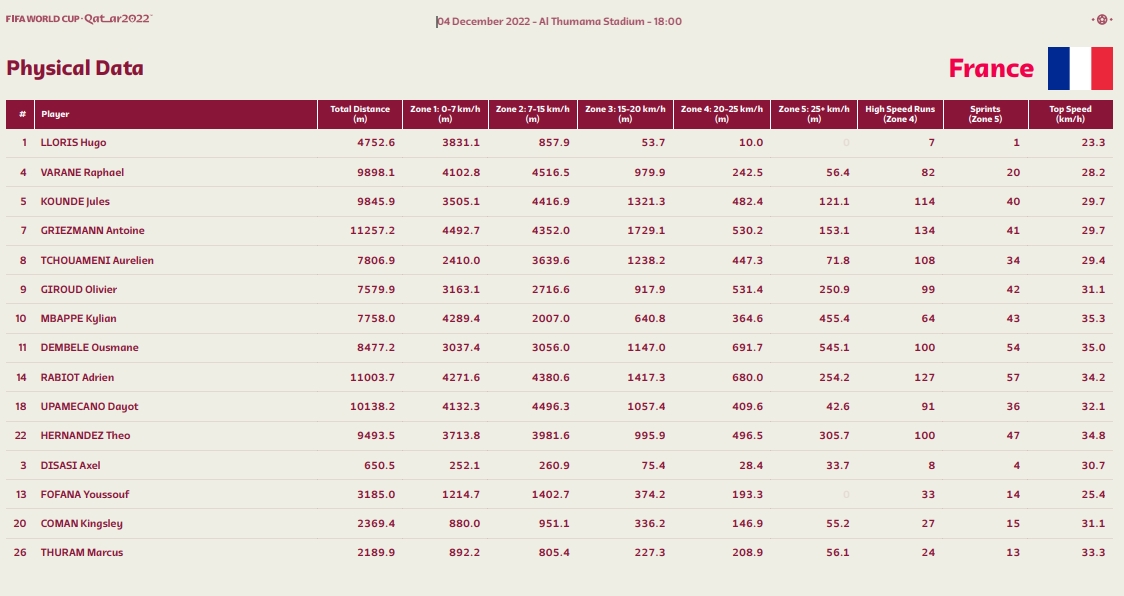This screenshot has width=1124, height=596.
Task: Click the Physical Data heading
Action: 75,68
